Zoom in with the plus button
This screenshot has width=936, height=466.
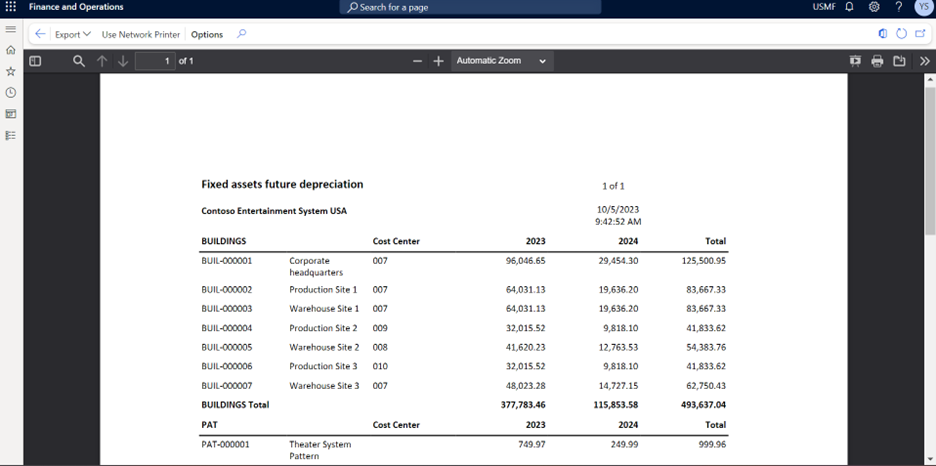438,61
